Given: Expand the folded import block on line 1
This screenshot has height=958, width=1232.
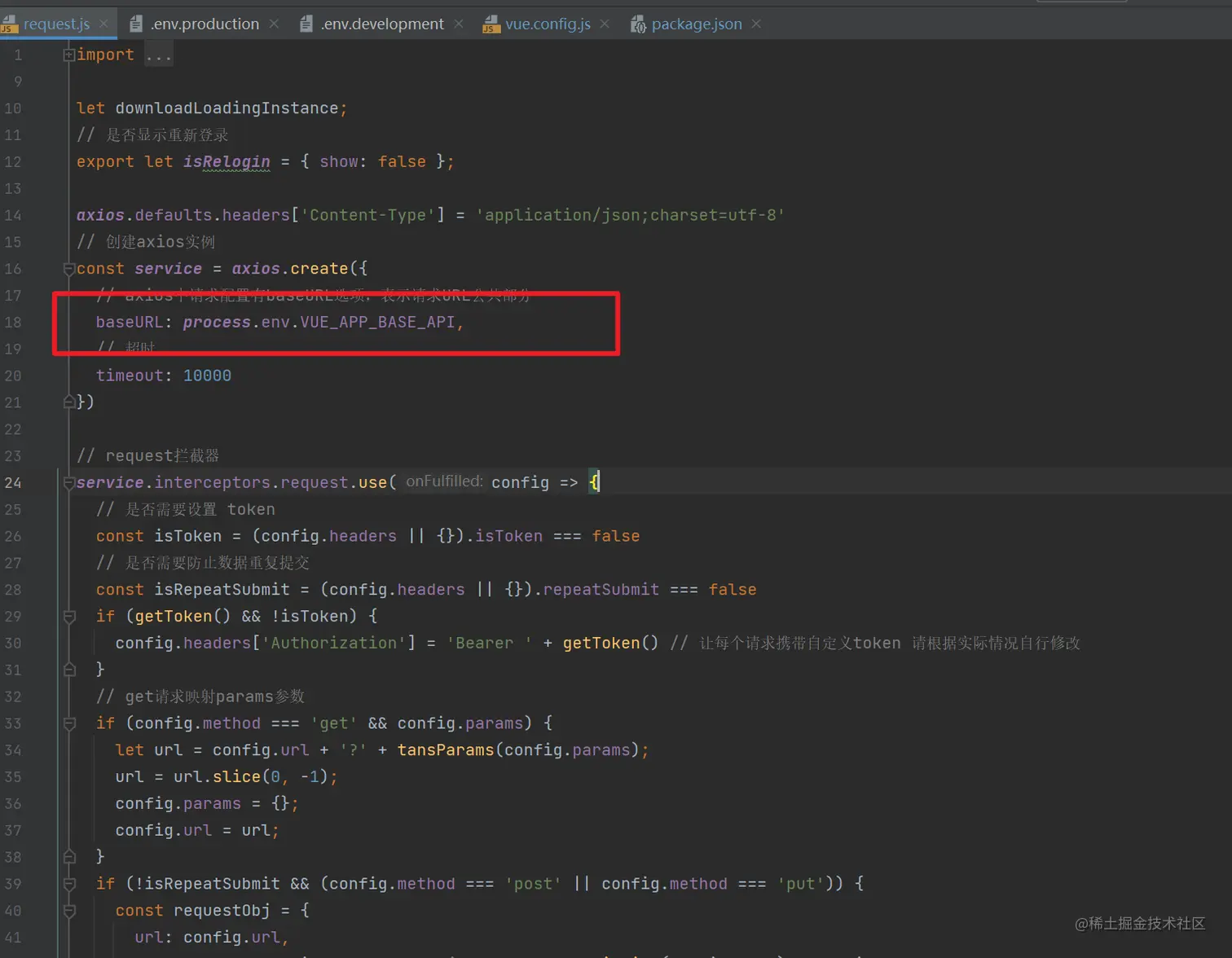Looking at the screenshot, I should tap(69, 55).
